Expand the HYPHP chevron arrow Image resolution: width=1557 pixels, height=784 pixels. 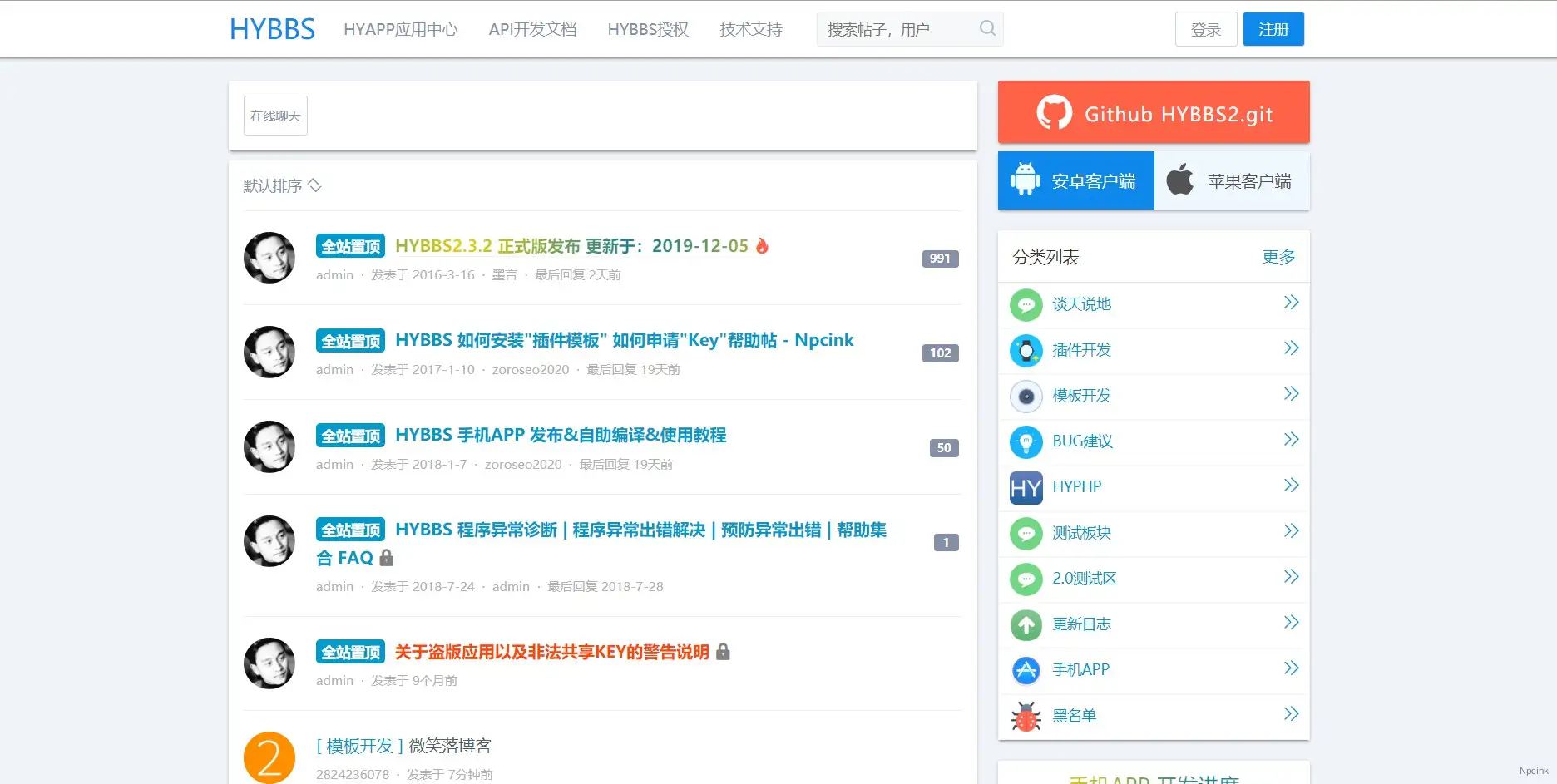pyautogui.click(x=1291, y=486)
